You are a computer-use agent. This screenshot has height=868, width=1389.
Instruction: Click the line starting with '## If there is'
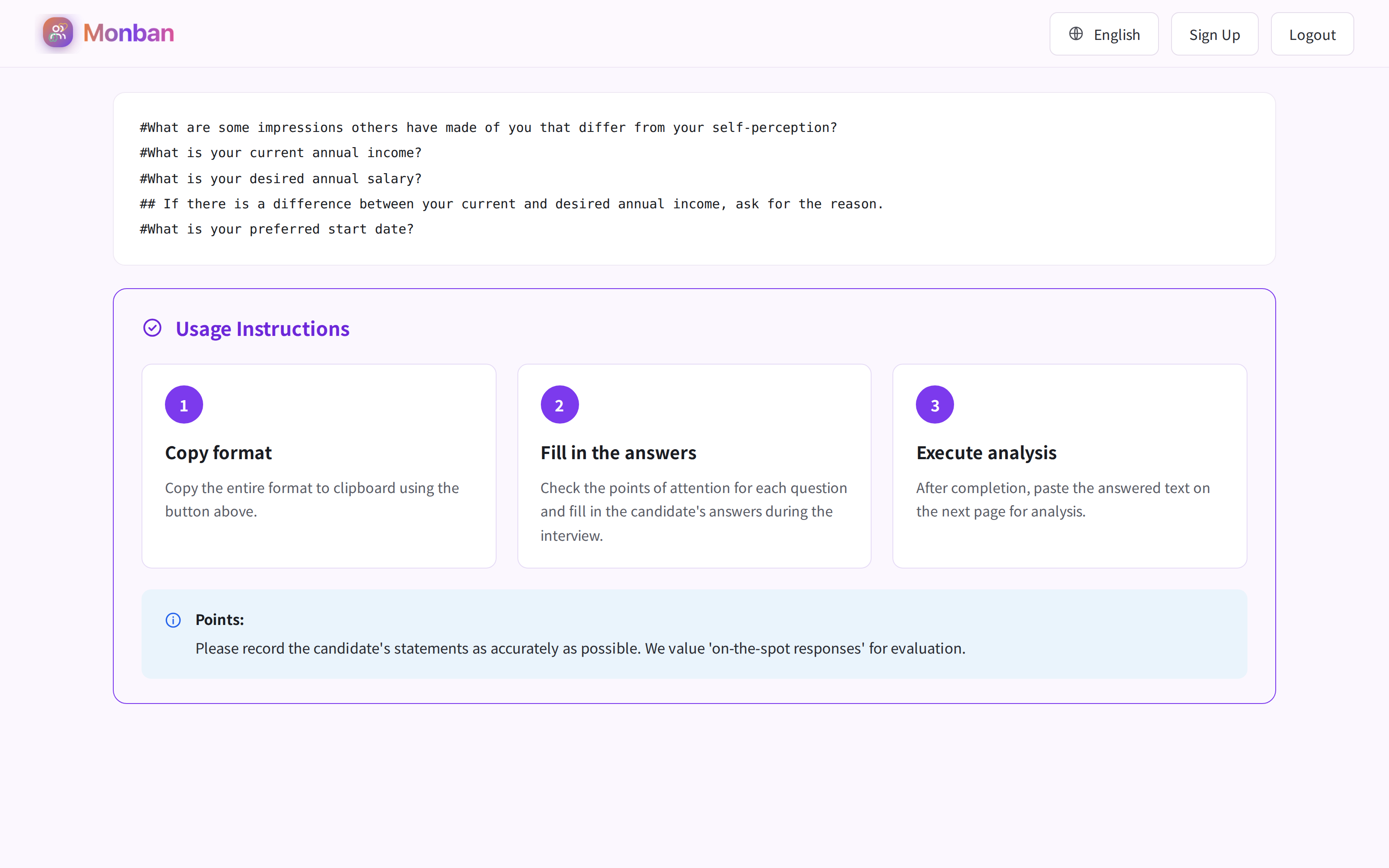click(x=511, y=204)
